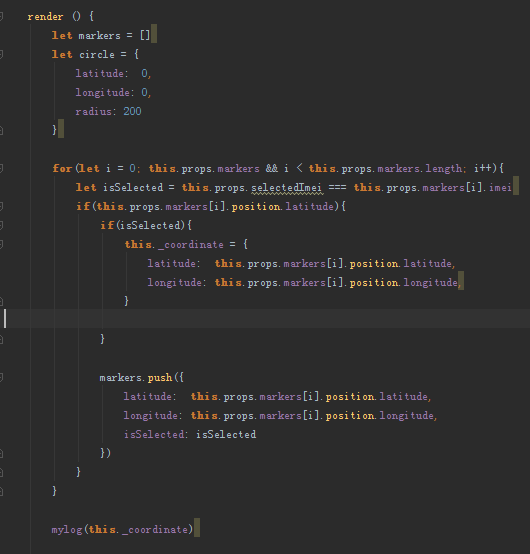Click '_coordinate' inside the mylog call

tap(154, 530)
